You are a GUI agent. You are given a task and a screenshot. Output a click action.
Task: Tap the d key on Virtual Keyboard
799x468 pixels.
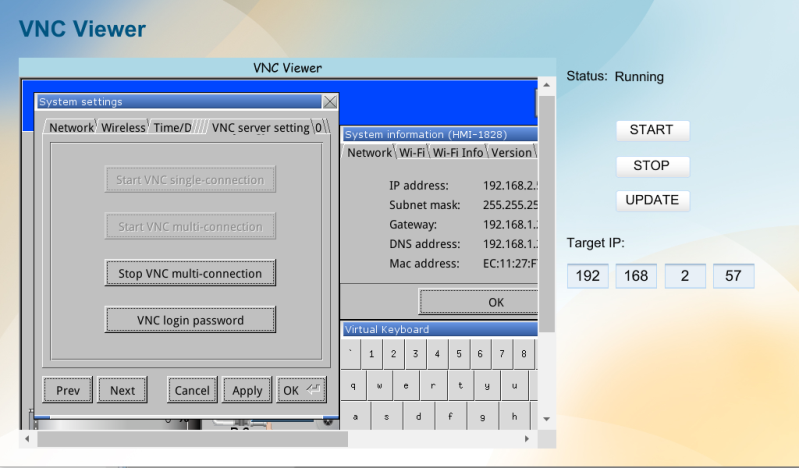click(x=418, y=417)
